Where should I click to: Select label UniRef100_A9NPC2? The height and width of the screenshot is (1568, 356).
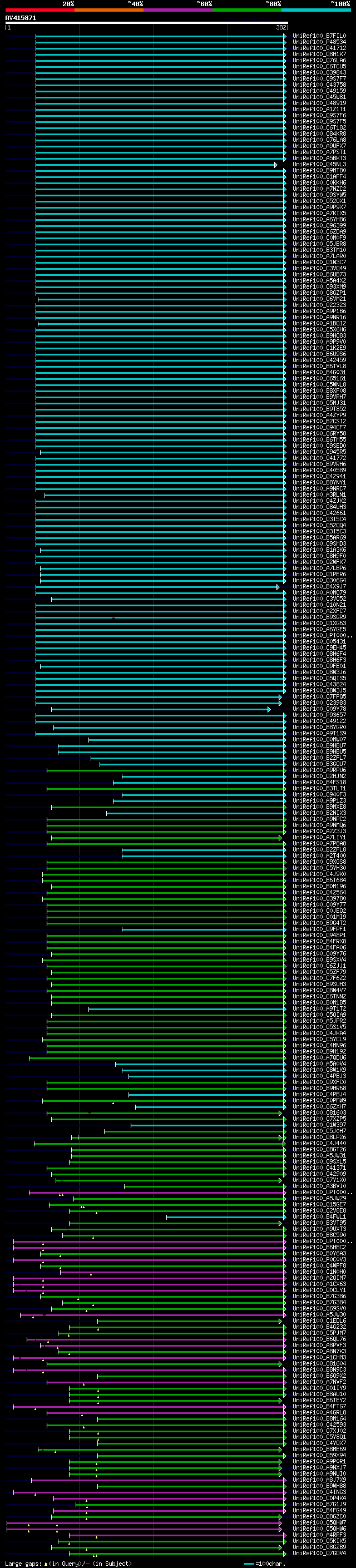tap(319, 819)
